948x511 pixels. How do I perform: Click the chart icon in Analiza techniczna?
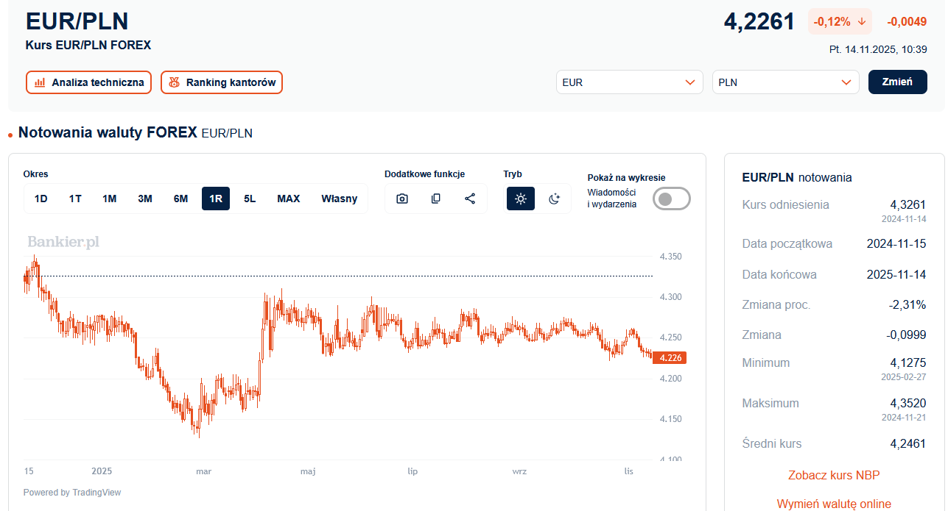pos(40,83)
